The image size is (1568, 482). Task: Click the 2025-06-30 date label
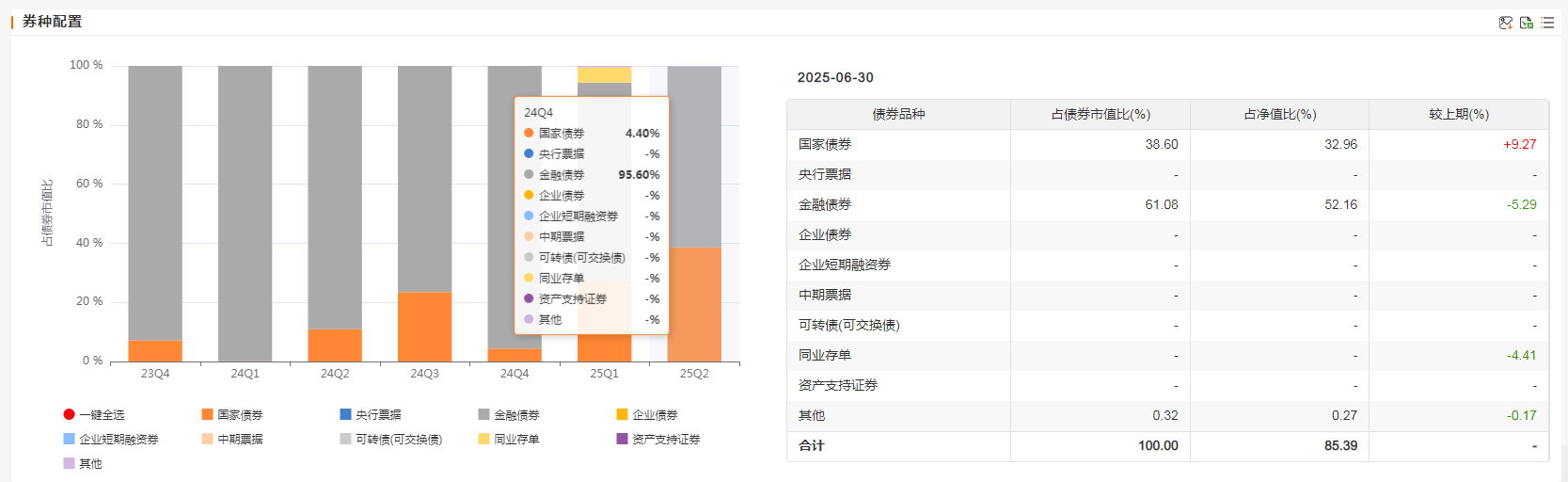point(835,77)
